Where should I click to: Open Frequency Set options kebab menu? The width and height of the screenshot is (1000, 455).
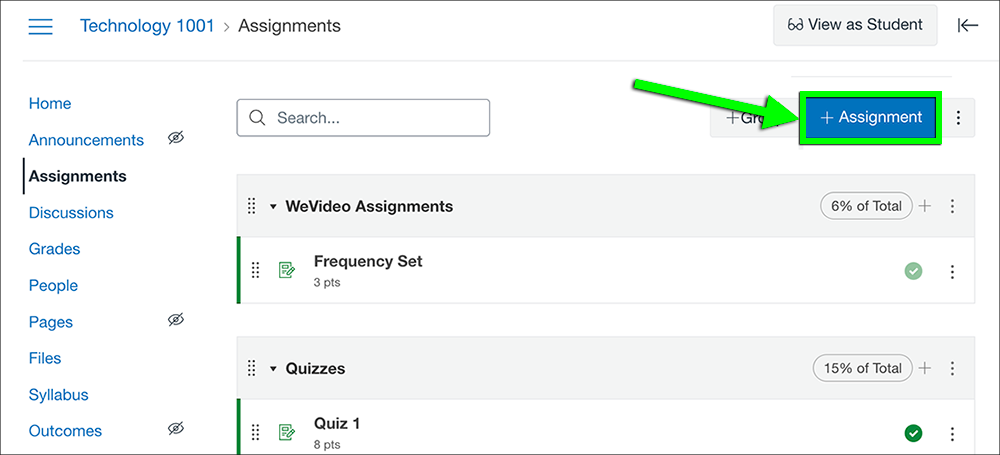952,272
